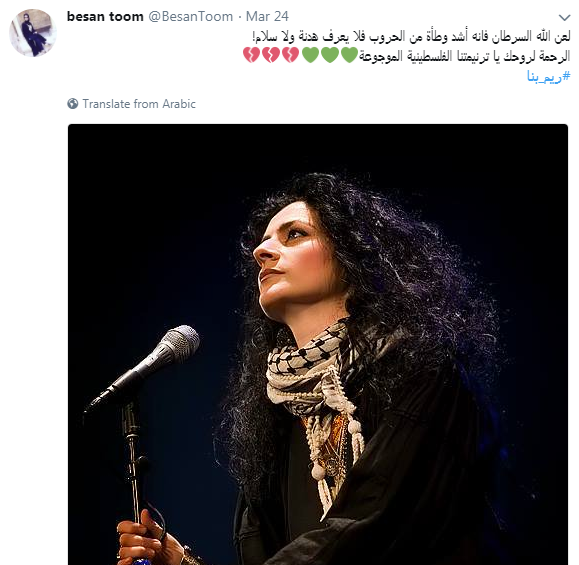Click the globe icon beside Translate
Viewport: 579px width, 565px height.
pyautogui.click(x=73, y=104)
